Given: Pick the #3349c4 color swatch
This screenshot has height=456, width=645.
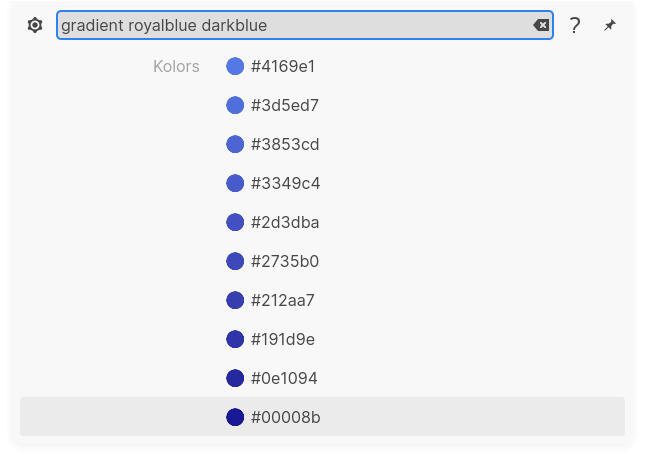Looking at the screenshot, I should [x=235, y=183].
